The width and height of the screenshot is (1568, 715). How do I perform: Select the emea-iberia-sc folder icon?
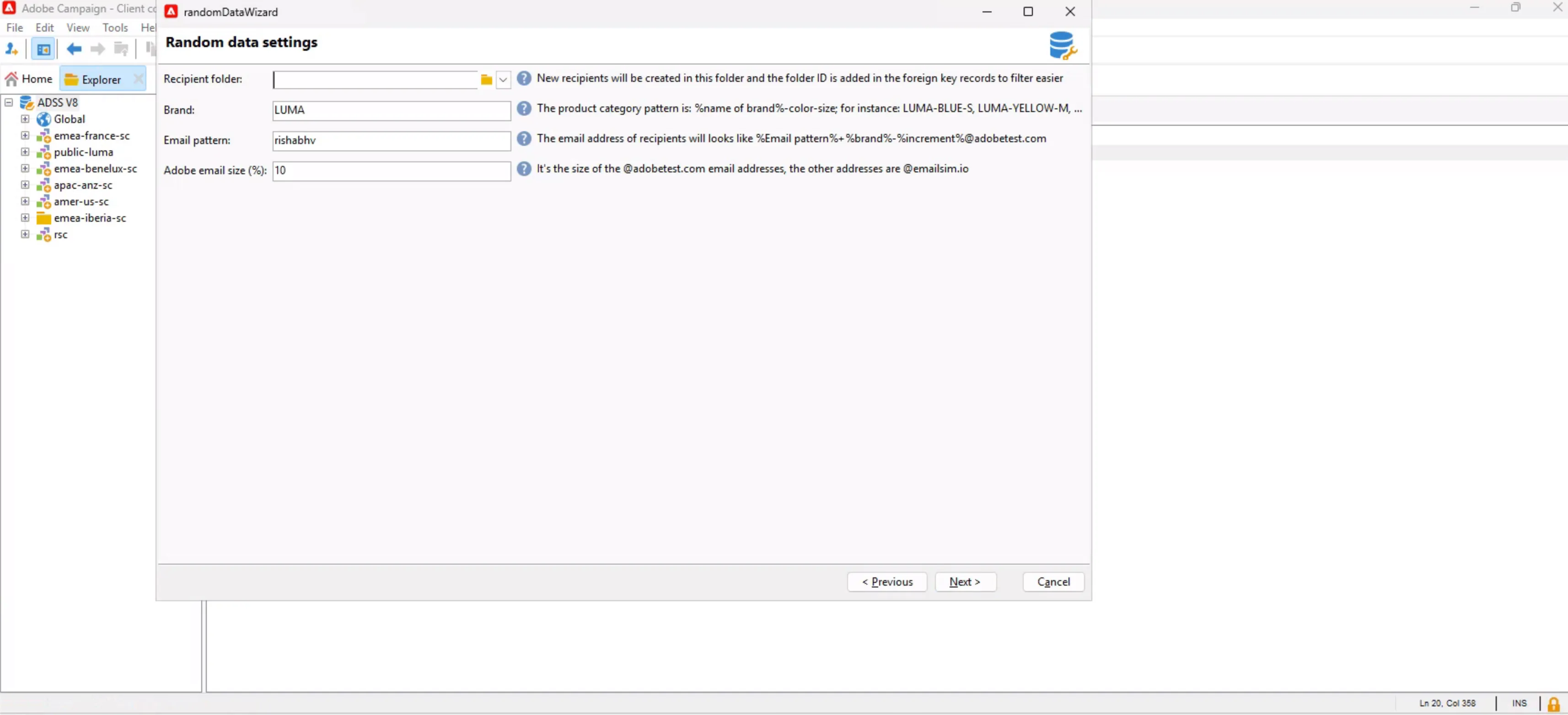pyautogui.click(x=43, y=218)
